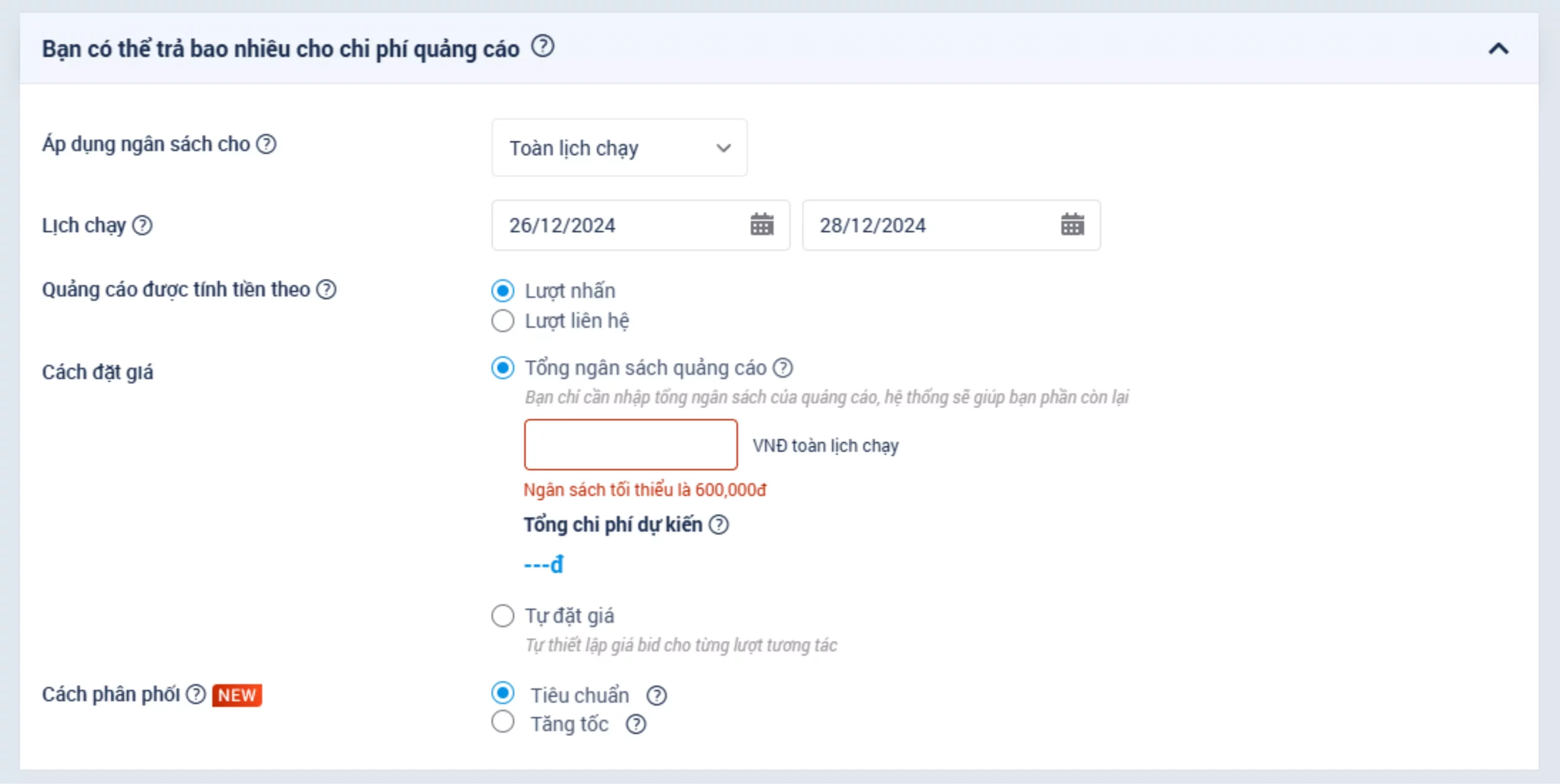Click help icon next to Tổng chi phí dự kiến
1560x784 pixels.
point(719,524)
